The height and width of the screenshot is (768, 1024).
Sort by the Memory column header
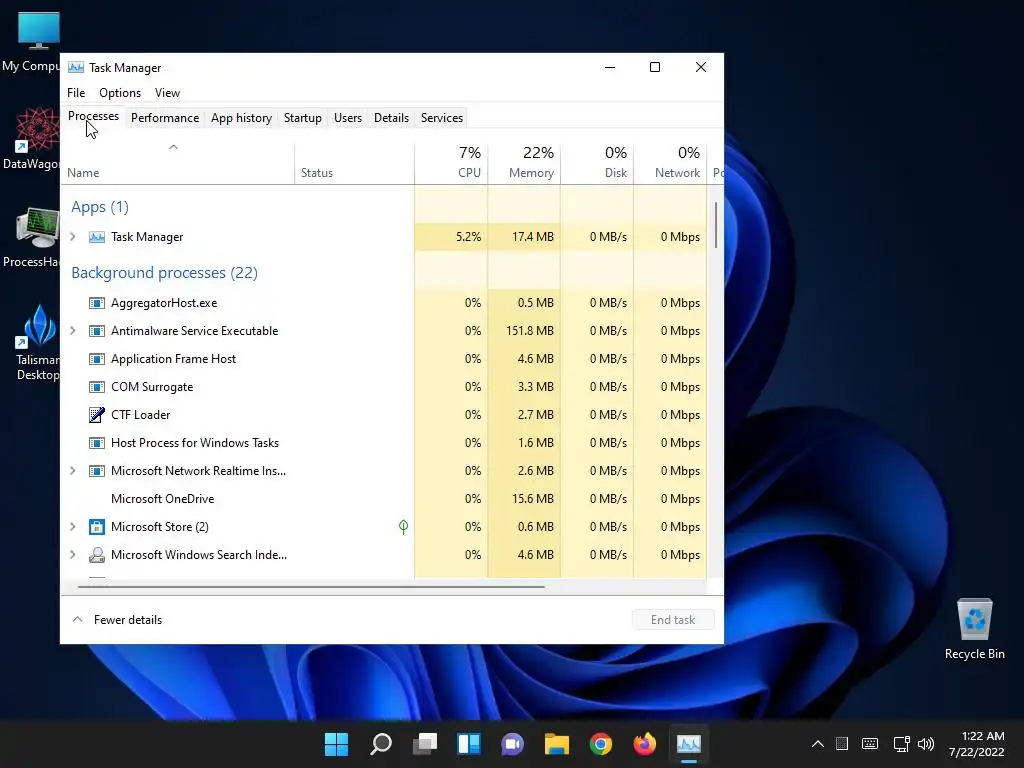pos(524,162)
